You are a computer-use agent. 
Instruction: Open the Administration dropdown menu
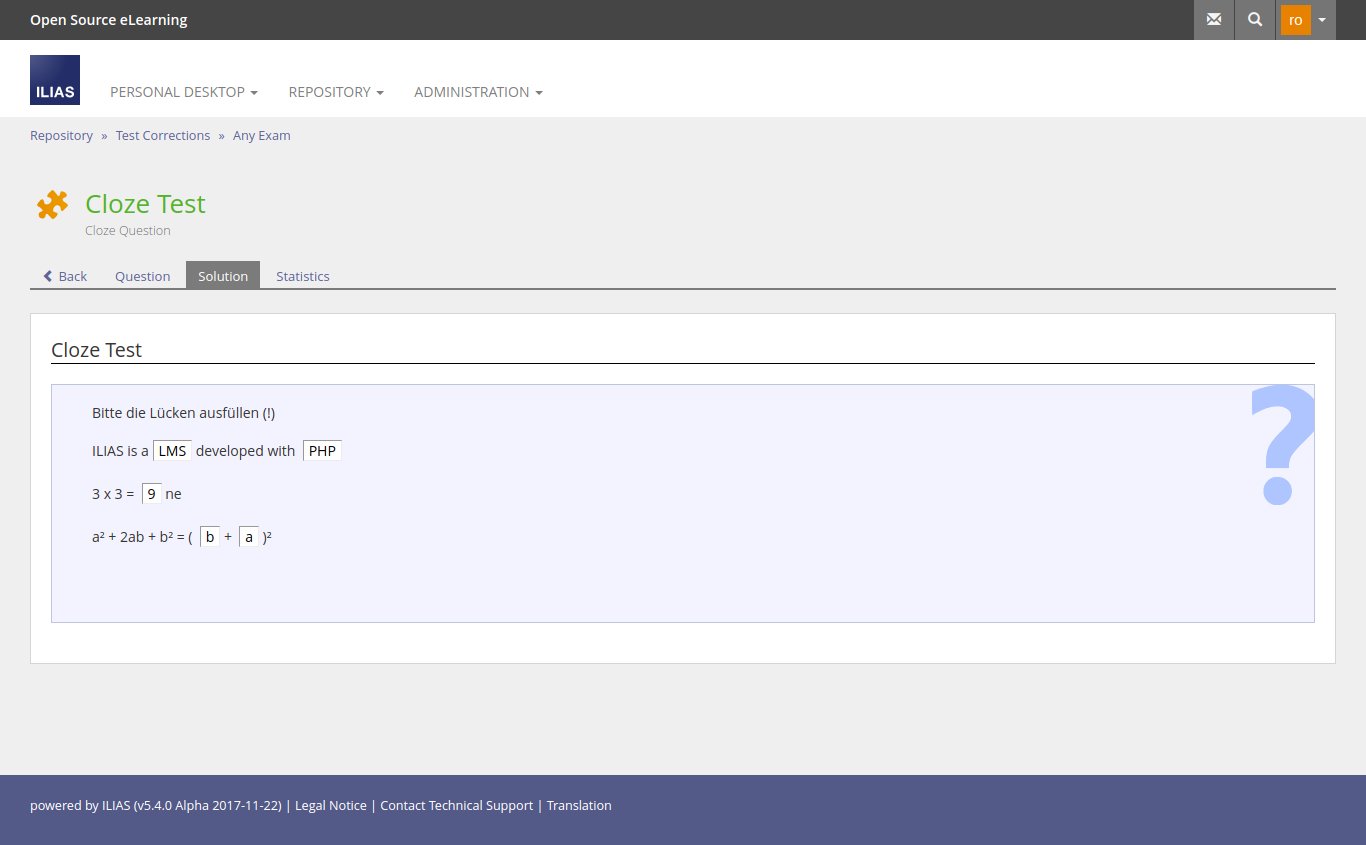(478, 92)
